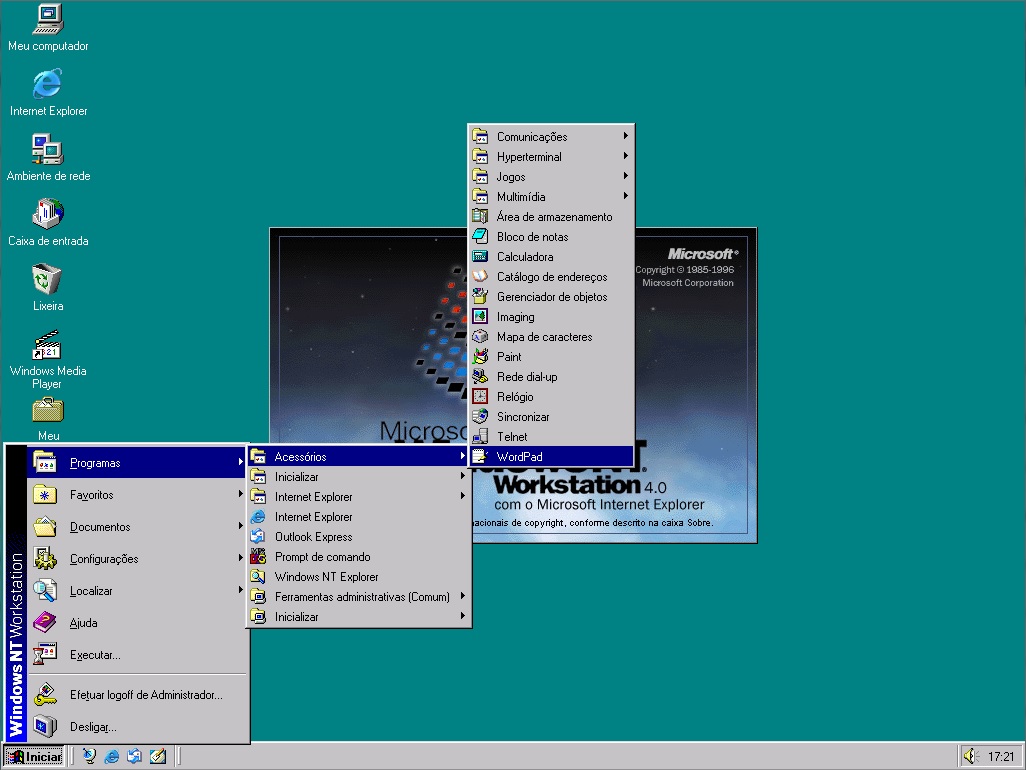Image resolution: width=1026 pixels, height=770 pixels.
Task: Launch the Calculadora
Action: click(x=524, y=256)
